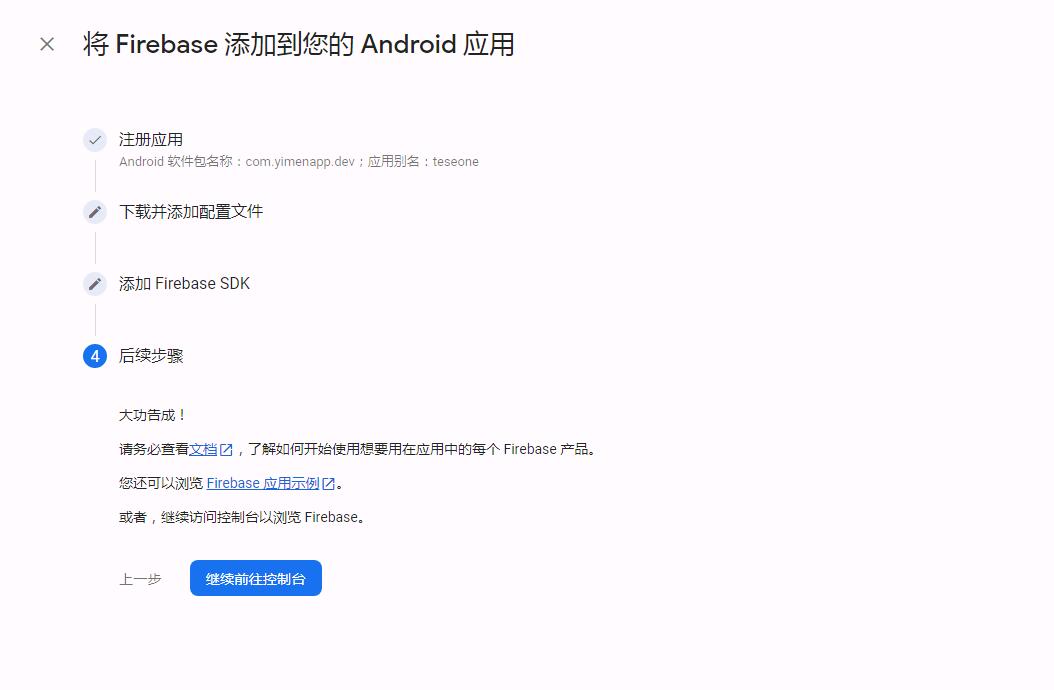Expand the 注册应用 step
This screenshot has height=690, width=1054.
[x=151, y=140]
